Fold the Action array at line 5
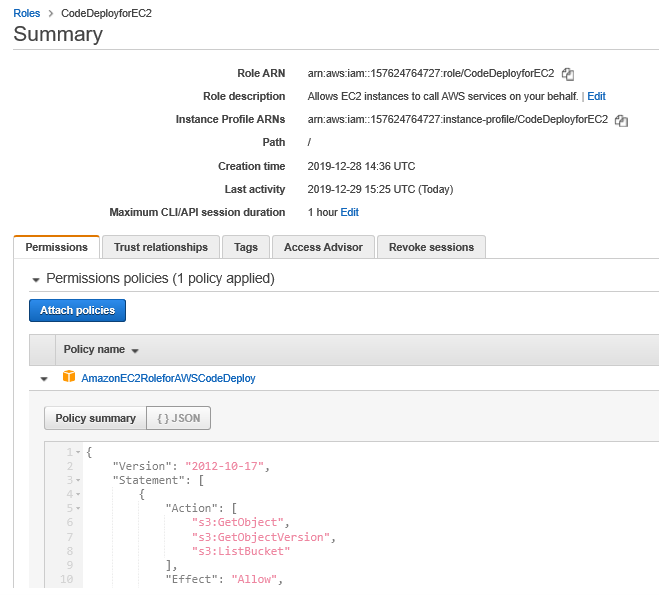 78,508
